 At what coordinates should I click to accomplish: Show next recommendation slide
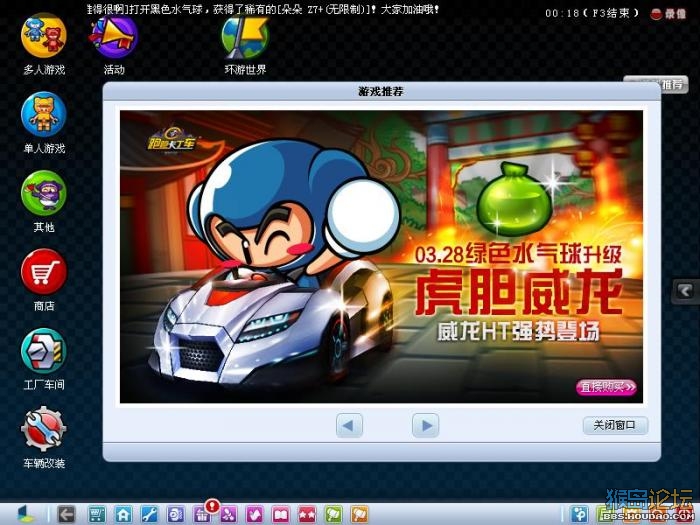[x=425, y=425]
